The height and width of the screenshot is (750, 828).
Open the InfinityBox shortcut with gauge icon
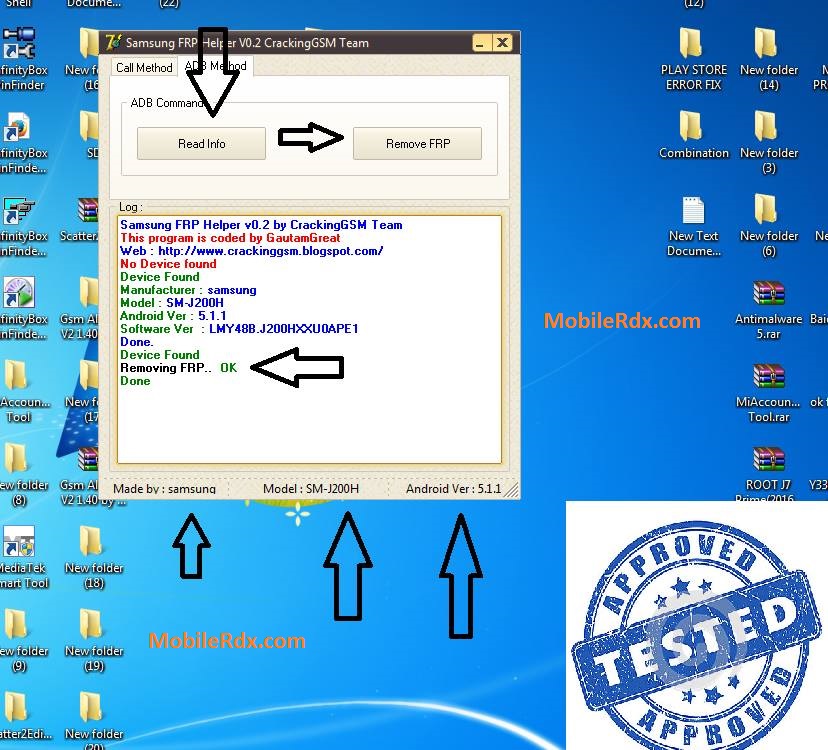click(x=21, y=308)
